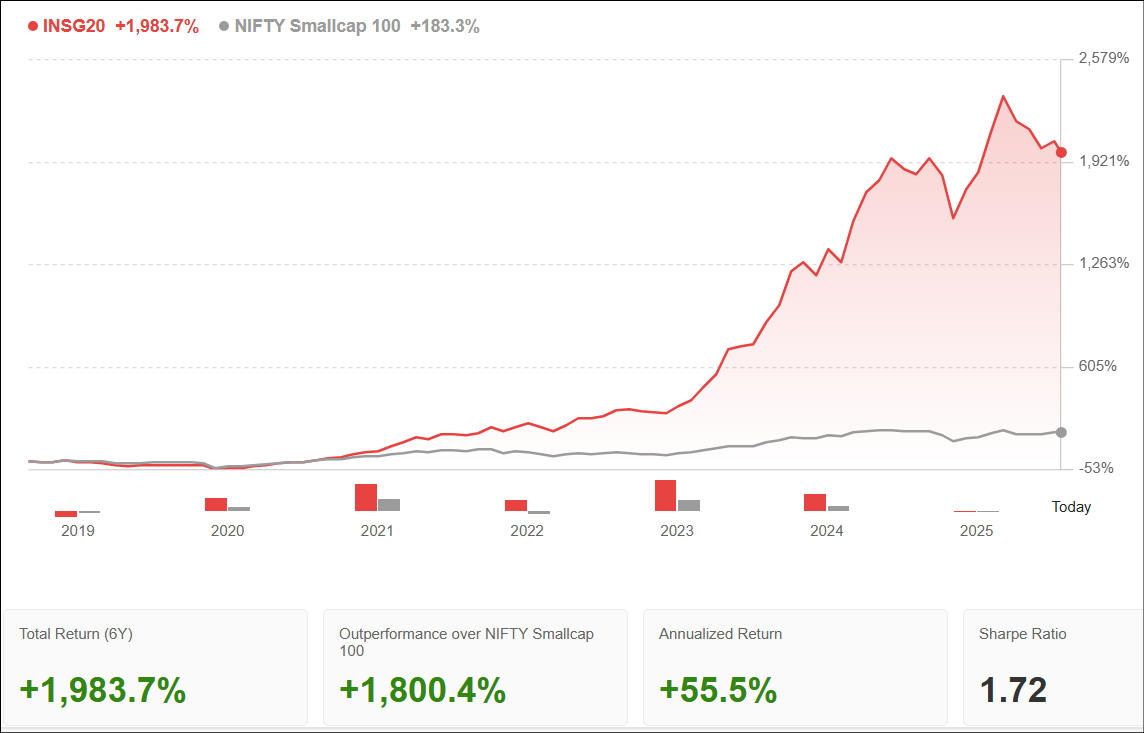Select the red endpoint marker on INSG20 line

click(x=1061, y=153)
